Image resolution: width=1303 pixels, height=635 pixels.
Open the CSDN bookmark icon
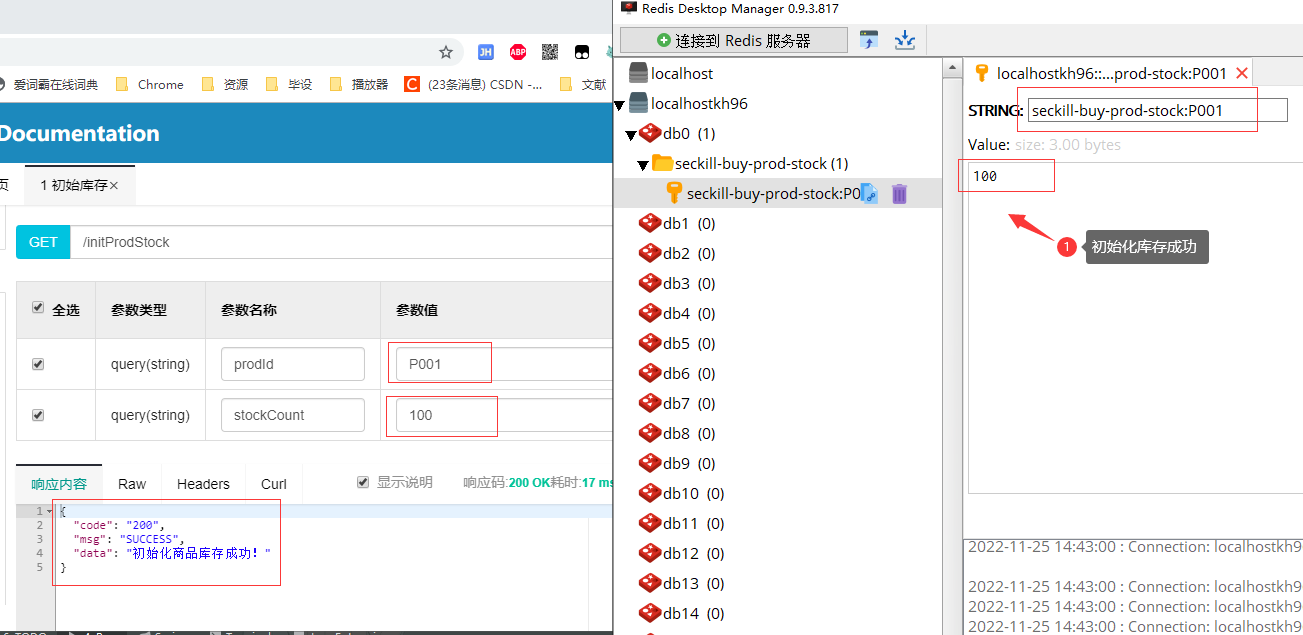pos(411,84)
